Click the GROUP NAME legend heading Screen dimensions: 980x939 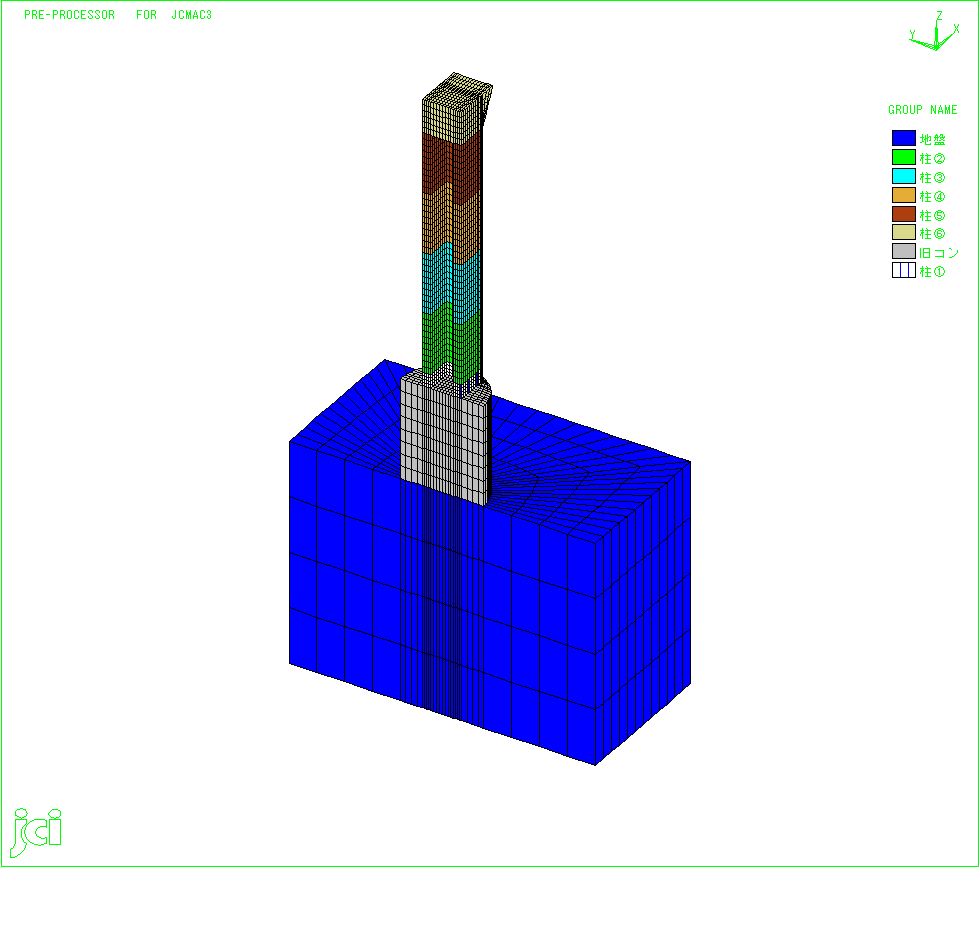click(x=922, y=110)
